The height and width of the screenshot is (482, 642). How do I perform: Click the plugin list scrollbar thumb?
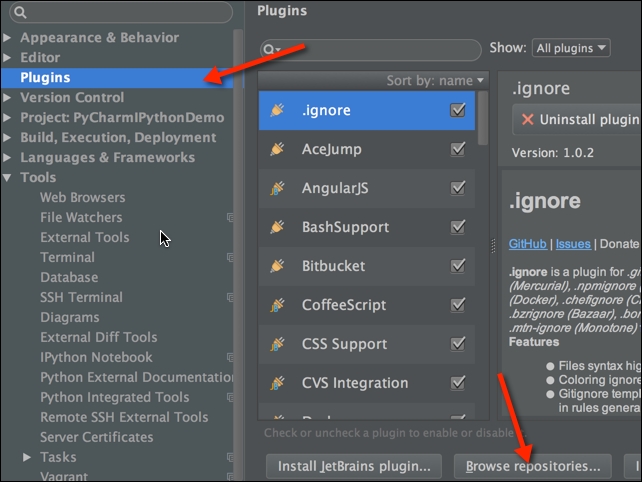tap(483, 118)
